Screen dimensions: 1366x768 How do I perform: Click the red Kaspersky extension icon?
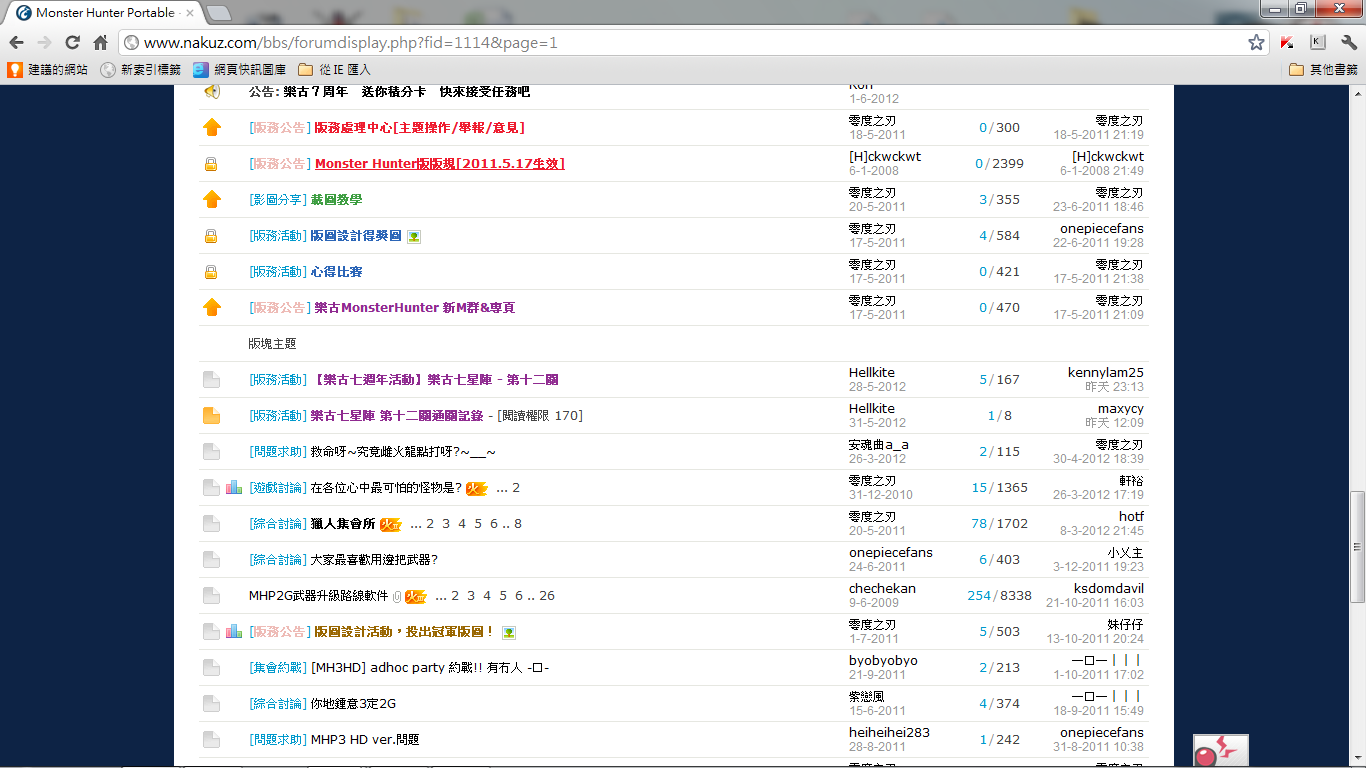[1288, 42]
